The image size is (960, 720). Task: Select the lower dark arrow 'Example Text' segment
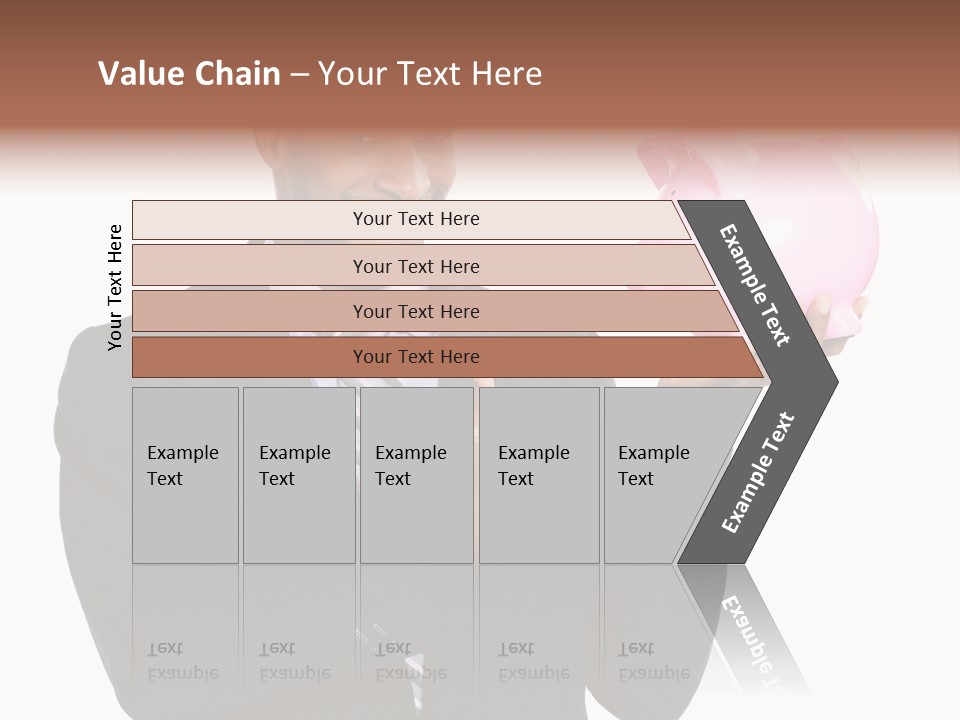click(x=757, y=474)
